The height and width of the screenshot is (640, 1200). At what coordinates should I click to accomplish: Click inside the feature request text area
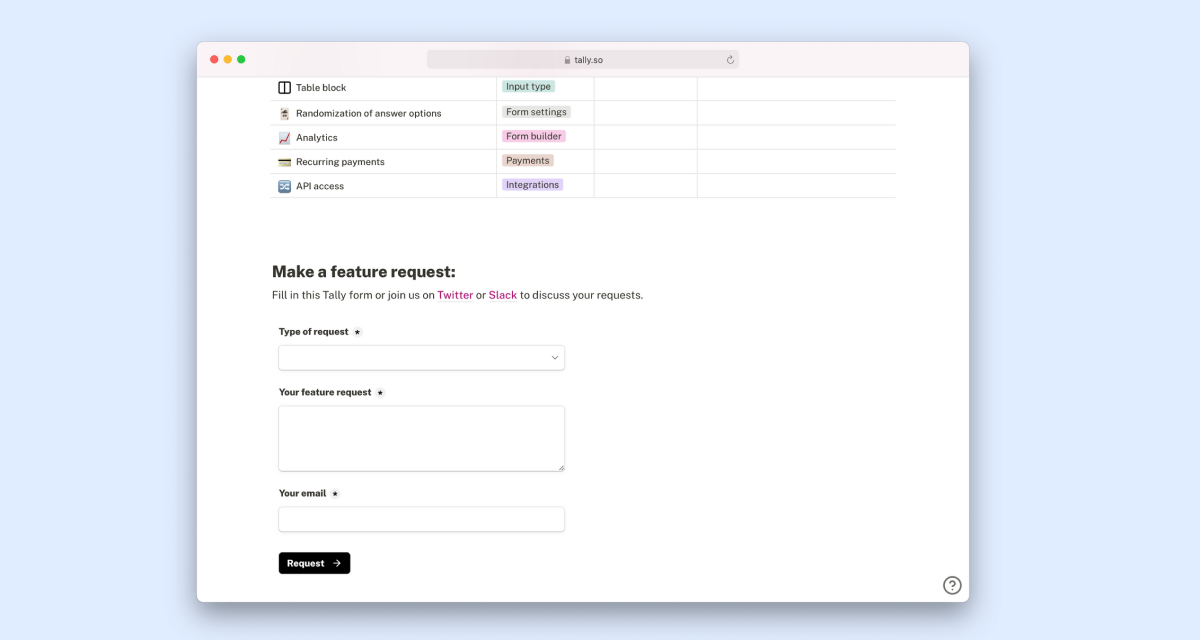421,437
